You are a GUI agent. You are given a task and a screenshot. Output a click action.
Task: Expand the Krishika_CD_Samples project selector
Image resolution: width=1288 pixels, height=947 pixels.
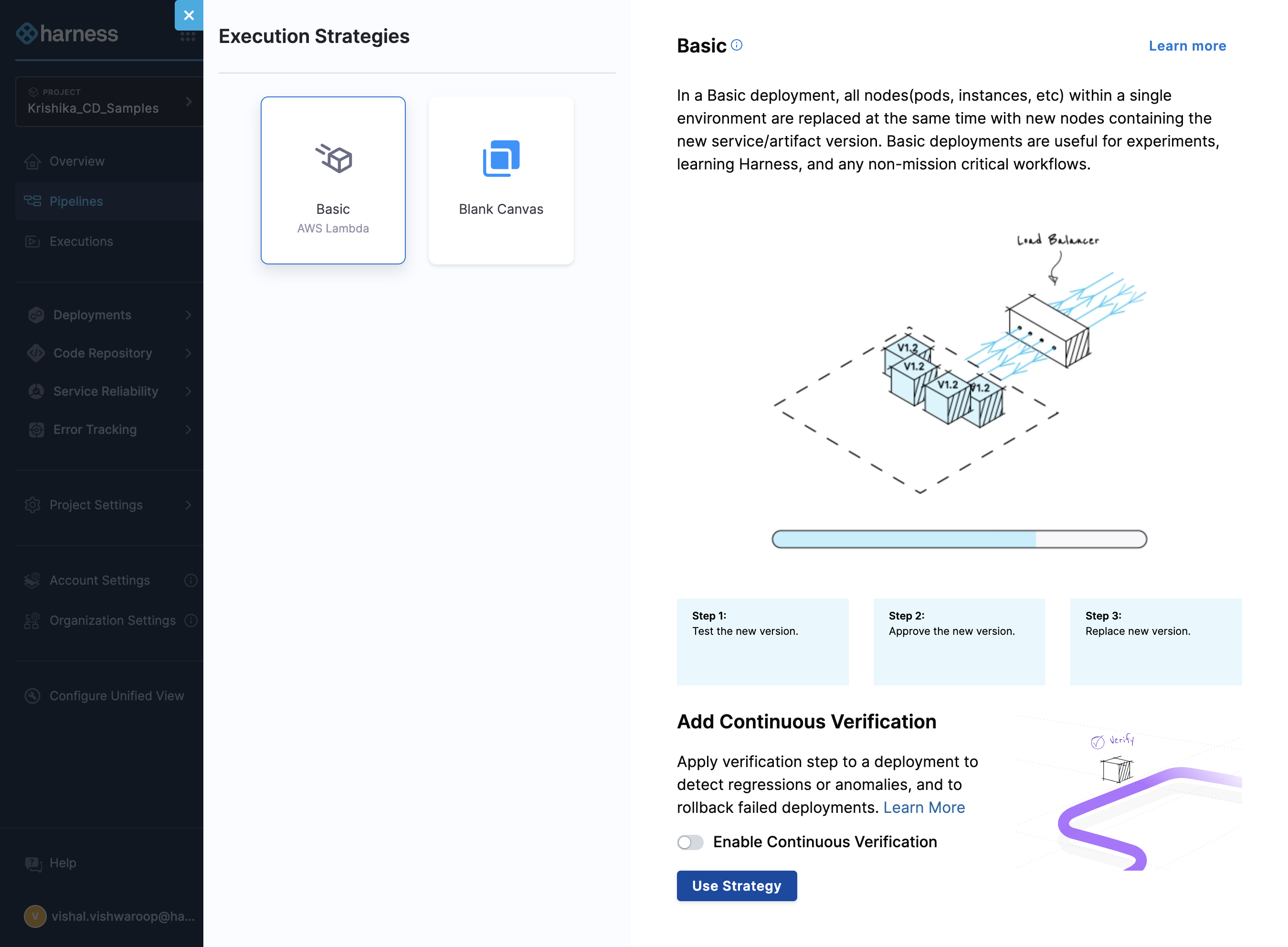pyautogui.click(x=109, y=102)
